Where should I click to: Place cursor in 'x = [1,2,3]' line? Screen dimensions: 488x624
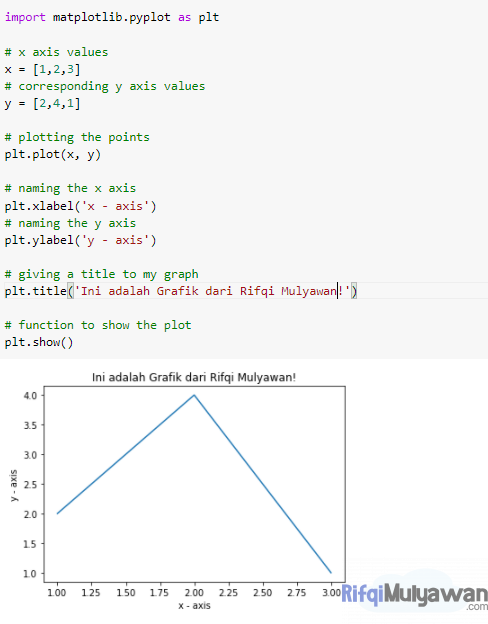pyautogui.click(x=42, y=69)
